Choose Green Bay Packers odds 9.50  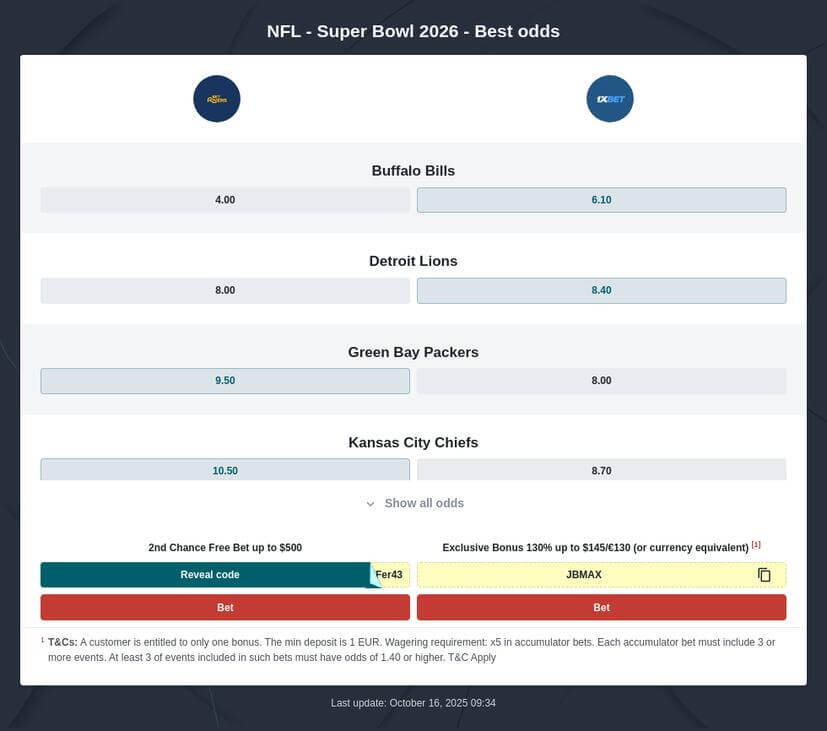(225, 381)
